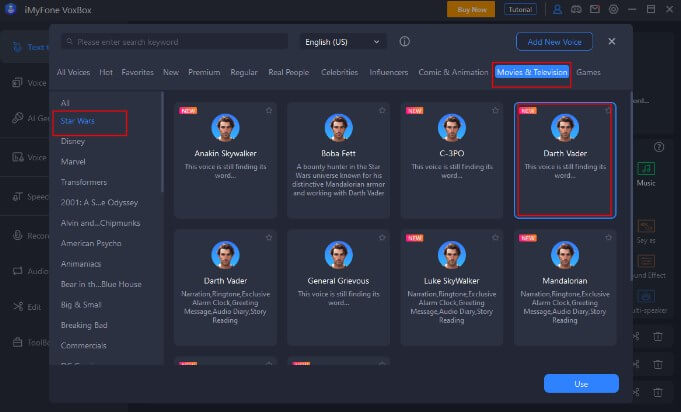Favorite the second-row Darth Vader voice star
This screenshot has width=681, height=412.
click(x=269, y=237)
